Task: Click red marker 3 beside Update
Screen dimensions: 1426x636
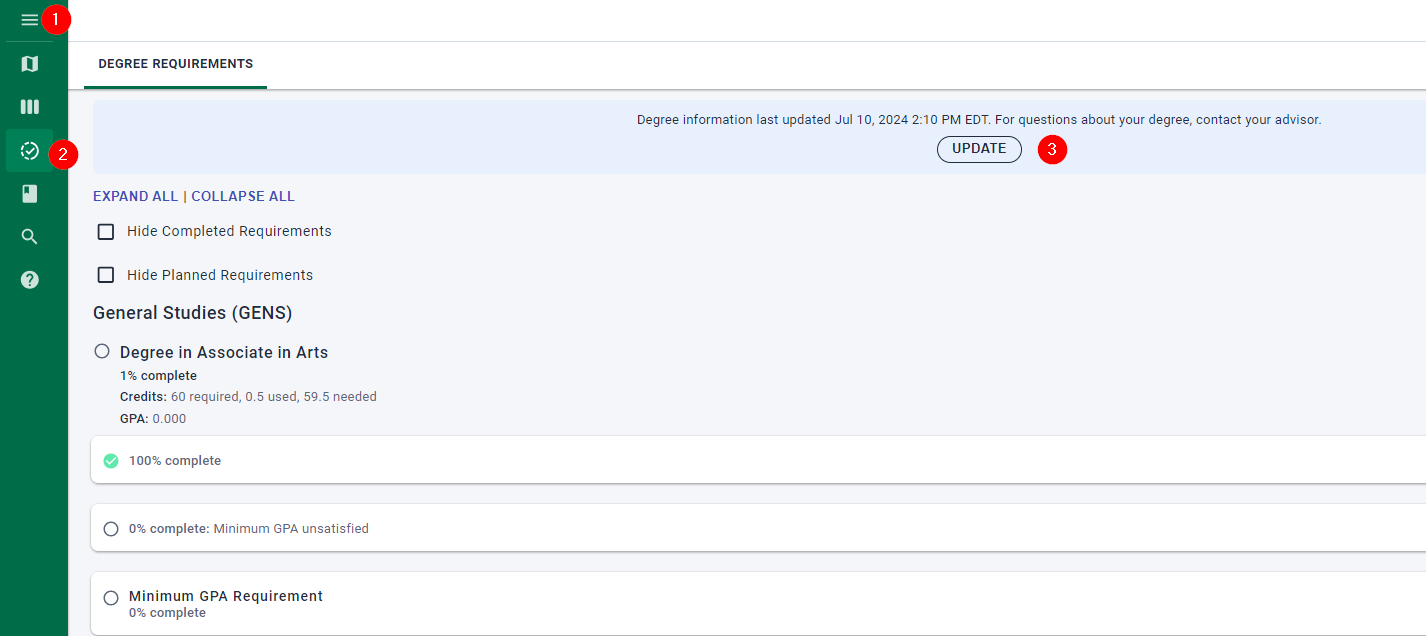Action: pos(1052,150)
